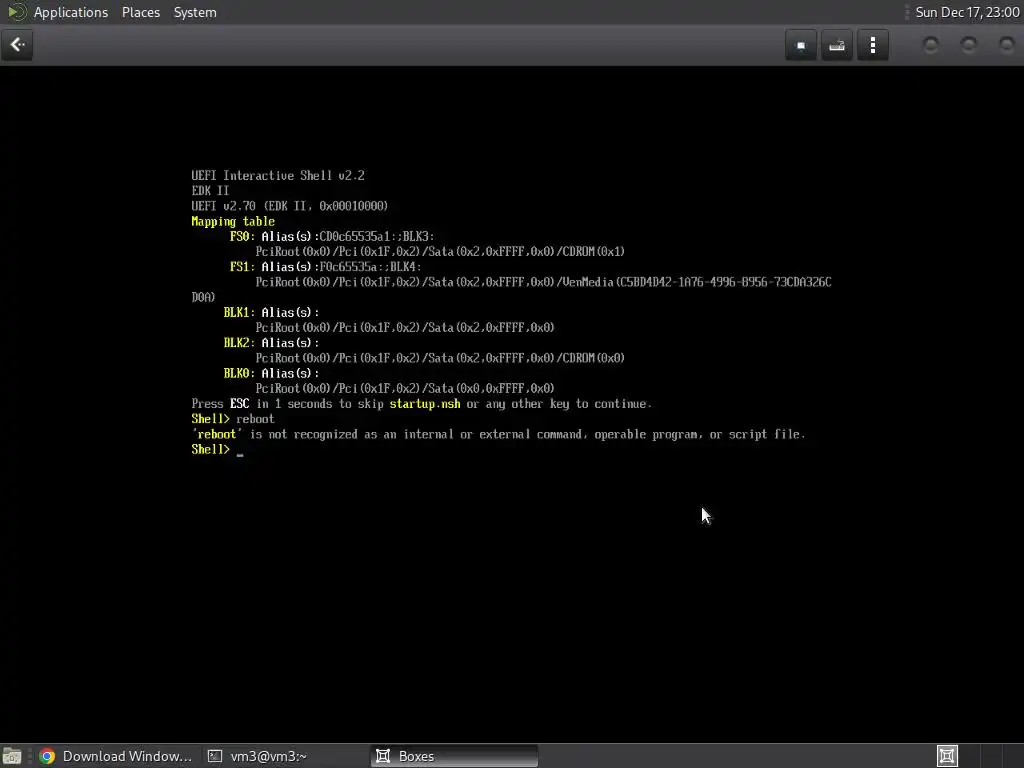The width and height of the screenshot is (1024, 768).
Task: Click the 'EDK II' line
Action: (x=210, y=191)
